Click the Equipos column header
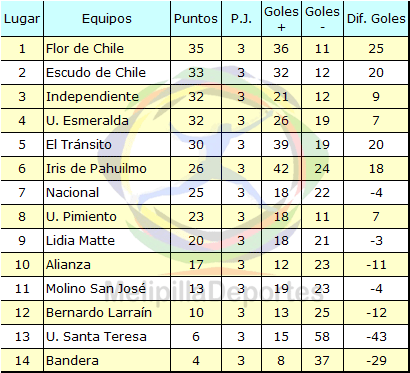 pyautogui.click(x=107, y=19)
